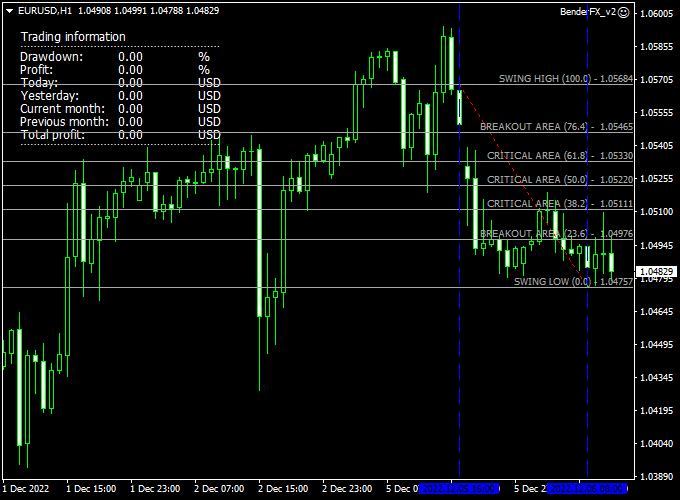Select the SWING LOW (0.0) level label

[573, 282]
